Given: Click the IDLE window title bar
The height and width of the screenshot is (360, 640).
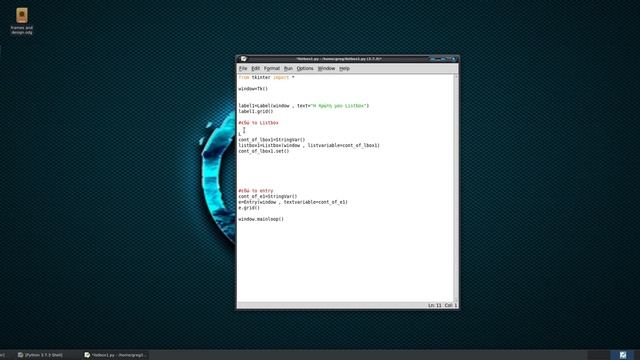Looking at the screenshot, I should click(x=339, y=59).
